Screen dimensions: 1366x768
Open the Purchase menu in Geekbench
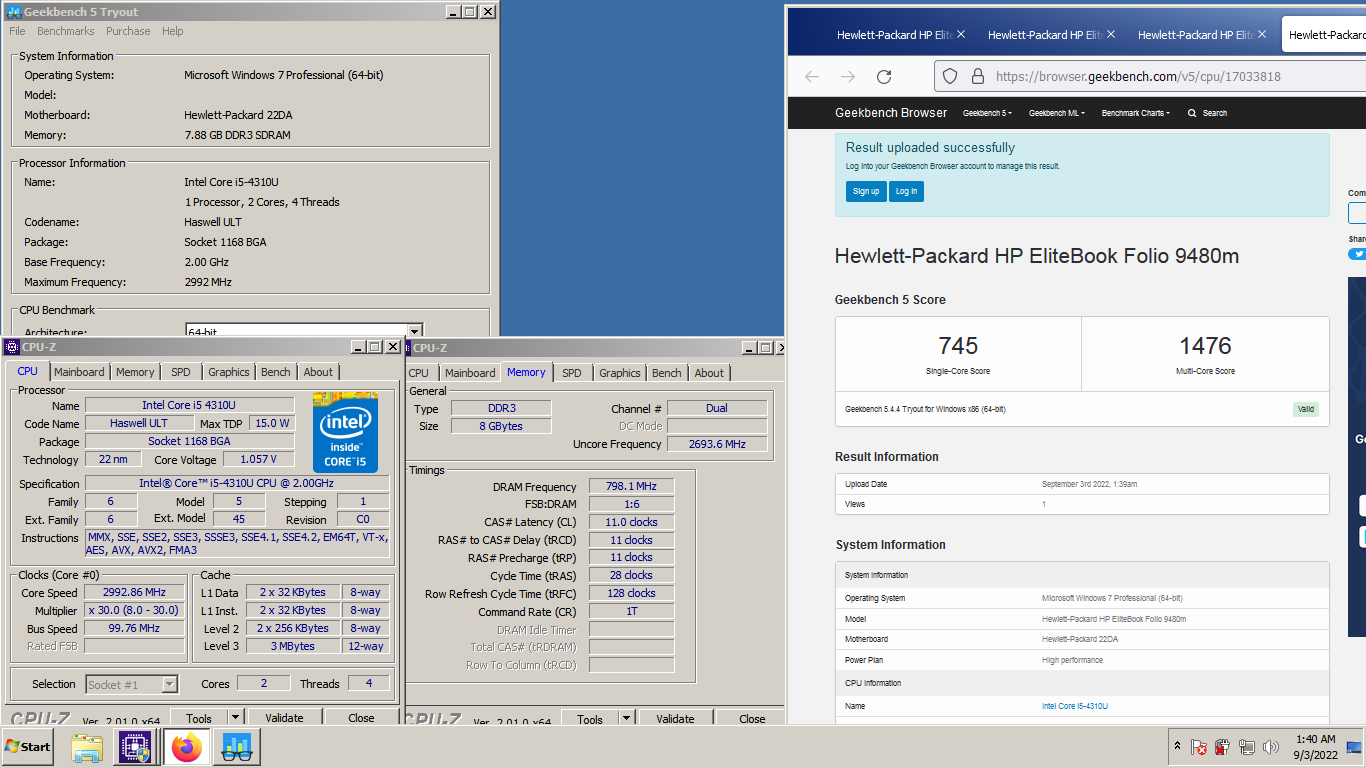point(128,31)
